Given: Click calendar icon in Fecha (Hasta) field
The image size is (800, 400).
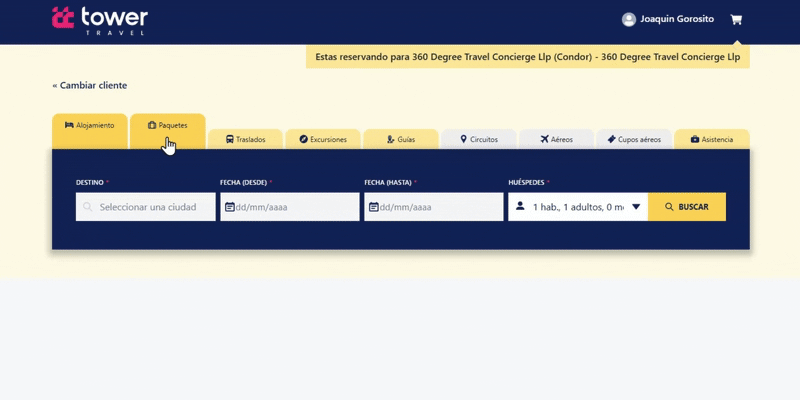Looking at the screenshot, I should [374, 207].
